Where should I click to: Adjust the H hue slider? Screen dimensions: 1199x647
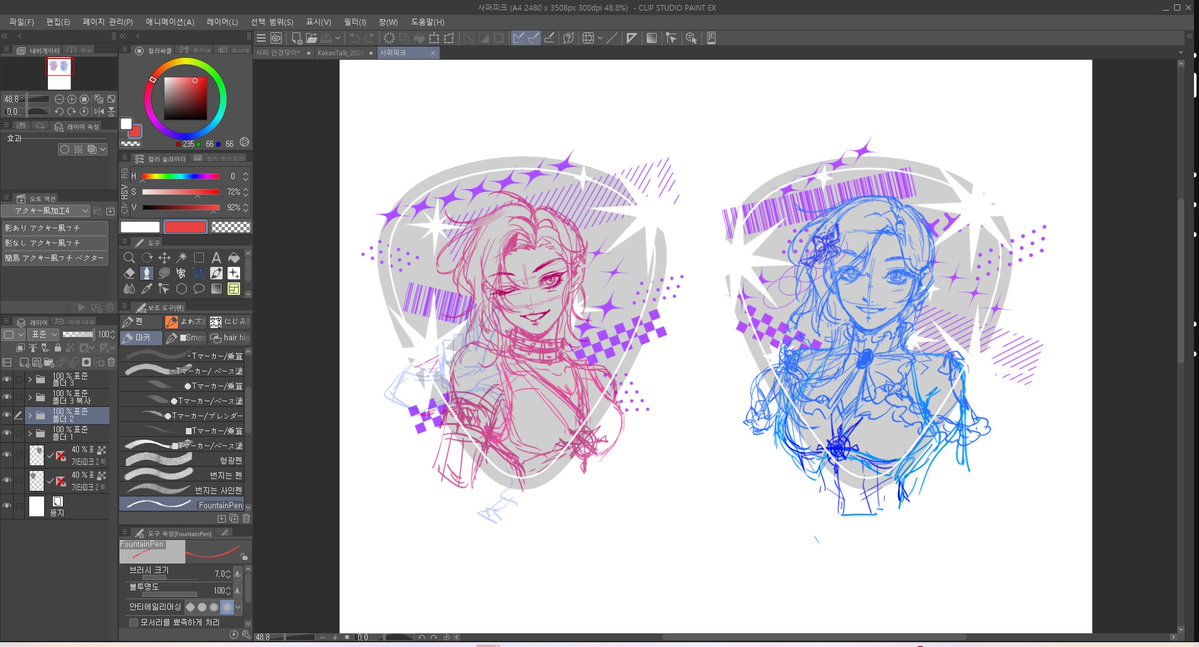point(181,177)
